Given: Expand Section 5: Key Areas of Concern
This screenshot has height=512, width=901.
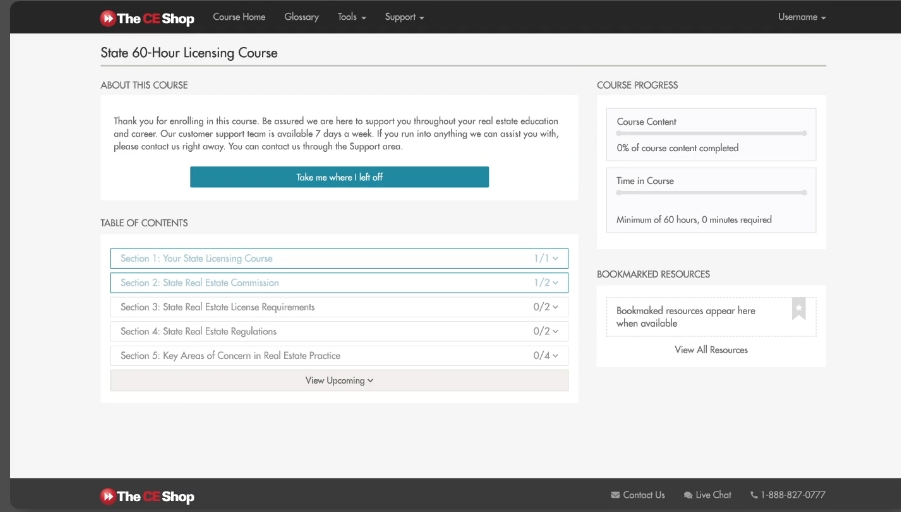Looking at the screenshot, I should coord(340,356).
